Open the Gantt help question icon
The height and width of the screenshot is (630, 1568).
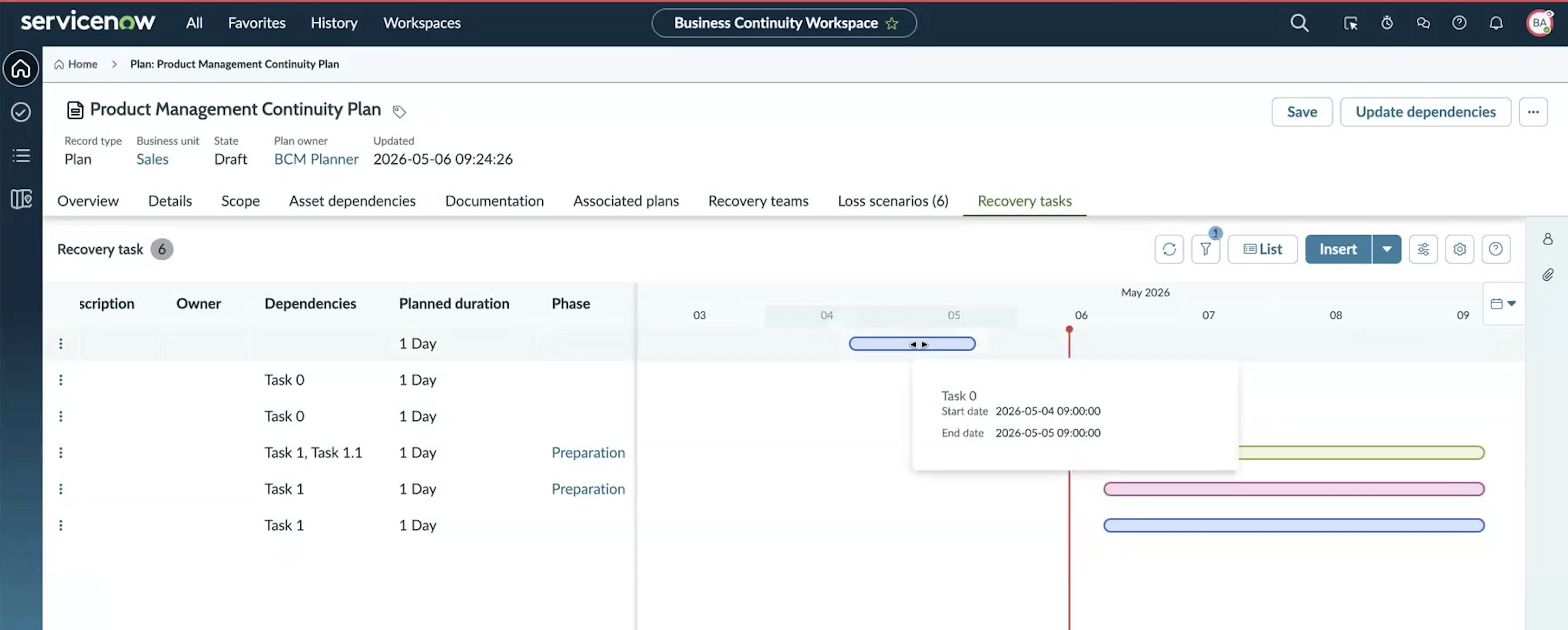click(x=1496, y=249)
